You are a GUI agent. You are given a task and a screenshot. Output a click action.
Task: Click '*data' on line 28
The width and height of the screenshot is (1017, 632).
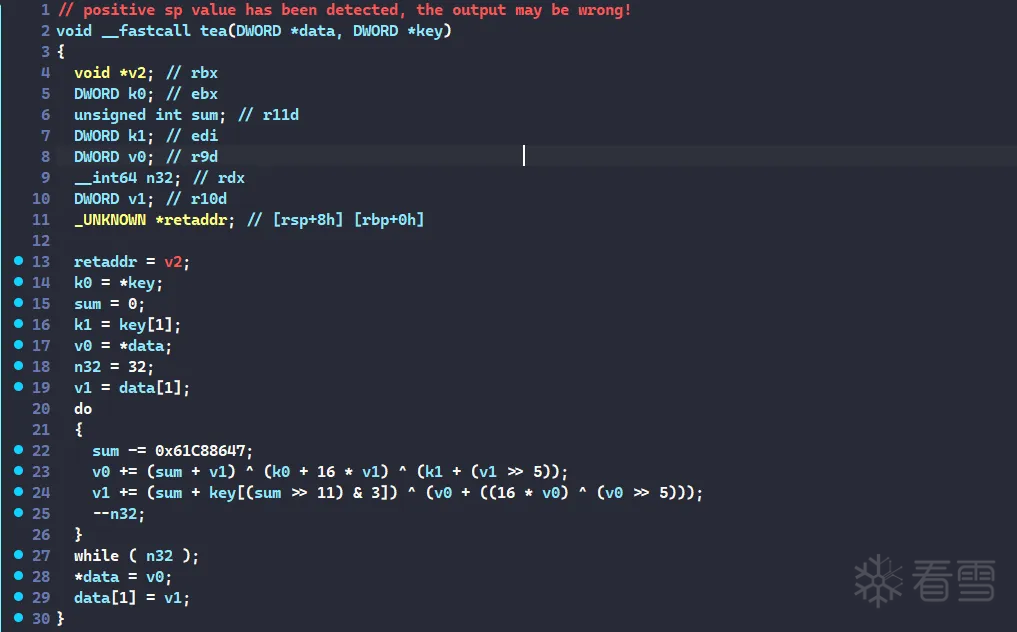click(96, 576)
